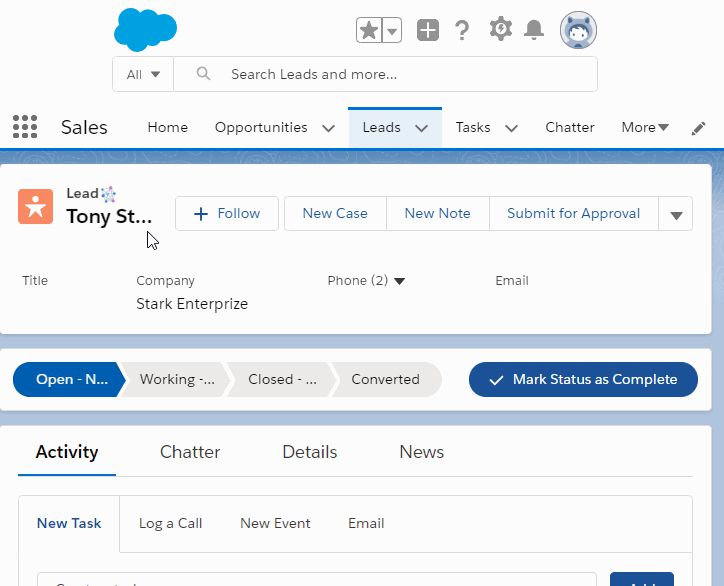This screenshot has height=586, width=724.
Task: Click Submit for Approval
Action: pos(573,213)
